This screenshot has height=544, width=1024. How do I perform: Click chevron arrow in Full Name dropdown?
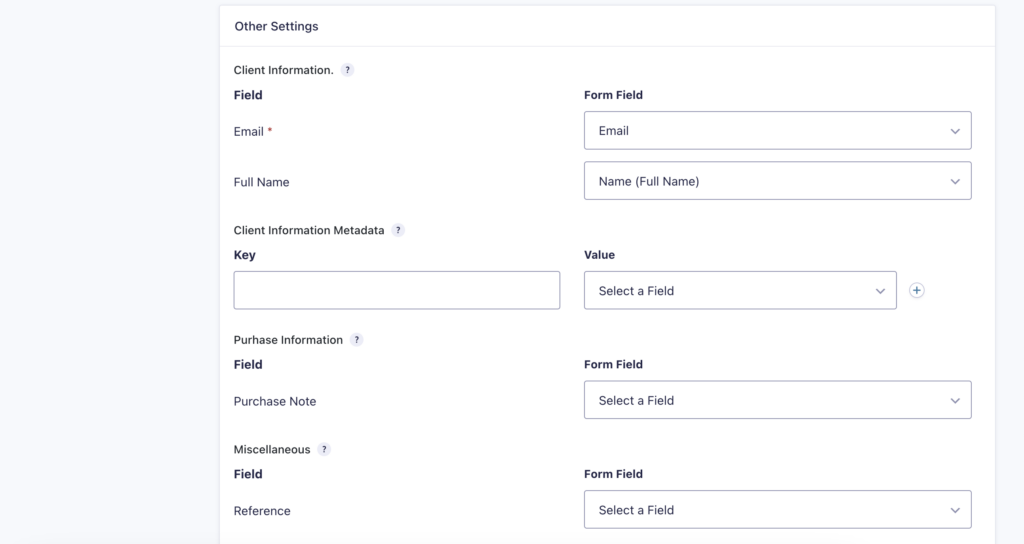click(x=955, y=182)
